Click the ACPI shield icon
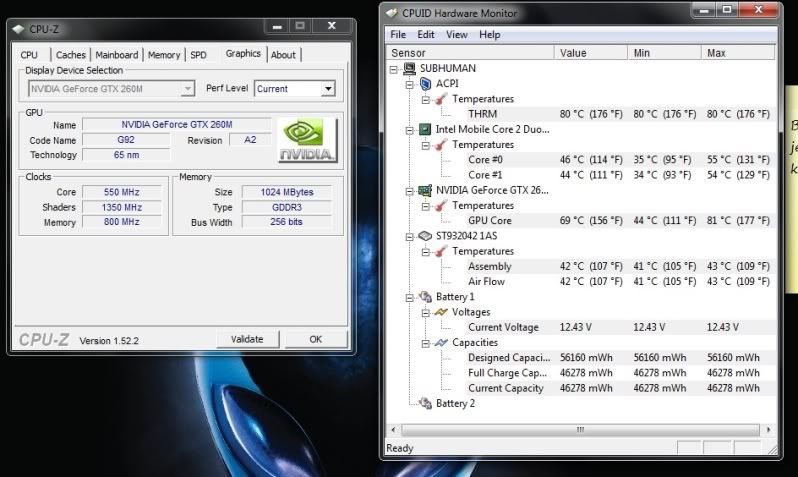The height and width of the screenshot is (477, 798). pos(425,83)
